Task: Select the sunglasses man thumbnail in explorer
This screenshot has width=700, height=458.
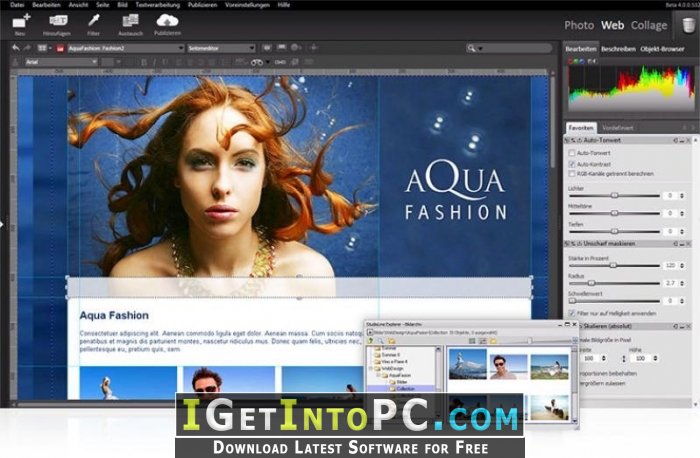Action: (508, 366)
